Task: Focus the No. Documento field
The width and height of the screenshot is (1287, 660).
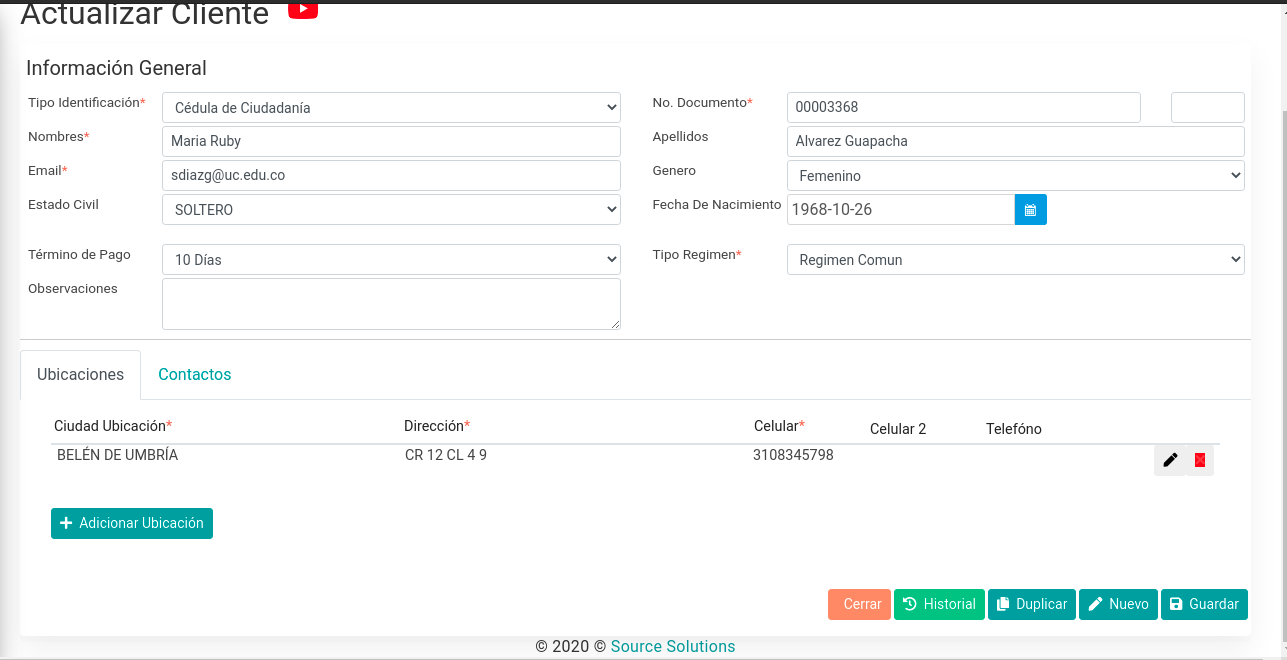Action: 964,108
